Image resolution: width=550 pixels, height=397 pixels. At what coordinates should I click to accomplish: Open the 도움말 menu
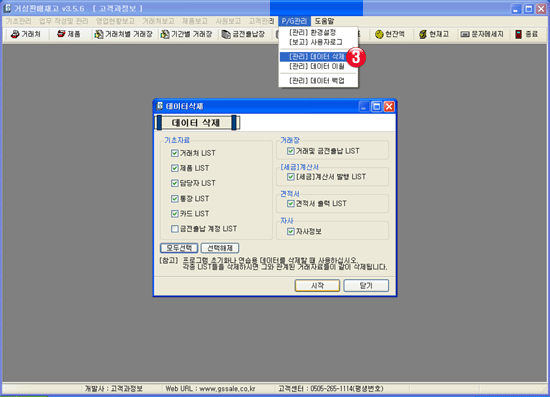pyautogui.click(x=324, y=21)
